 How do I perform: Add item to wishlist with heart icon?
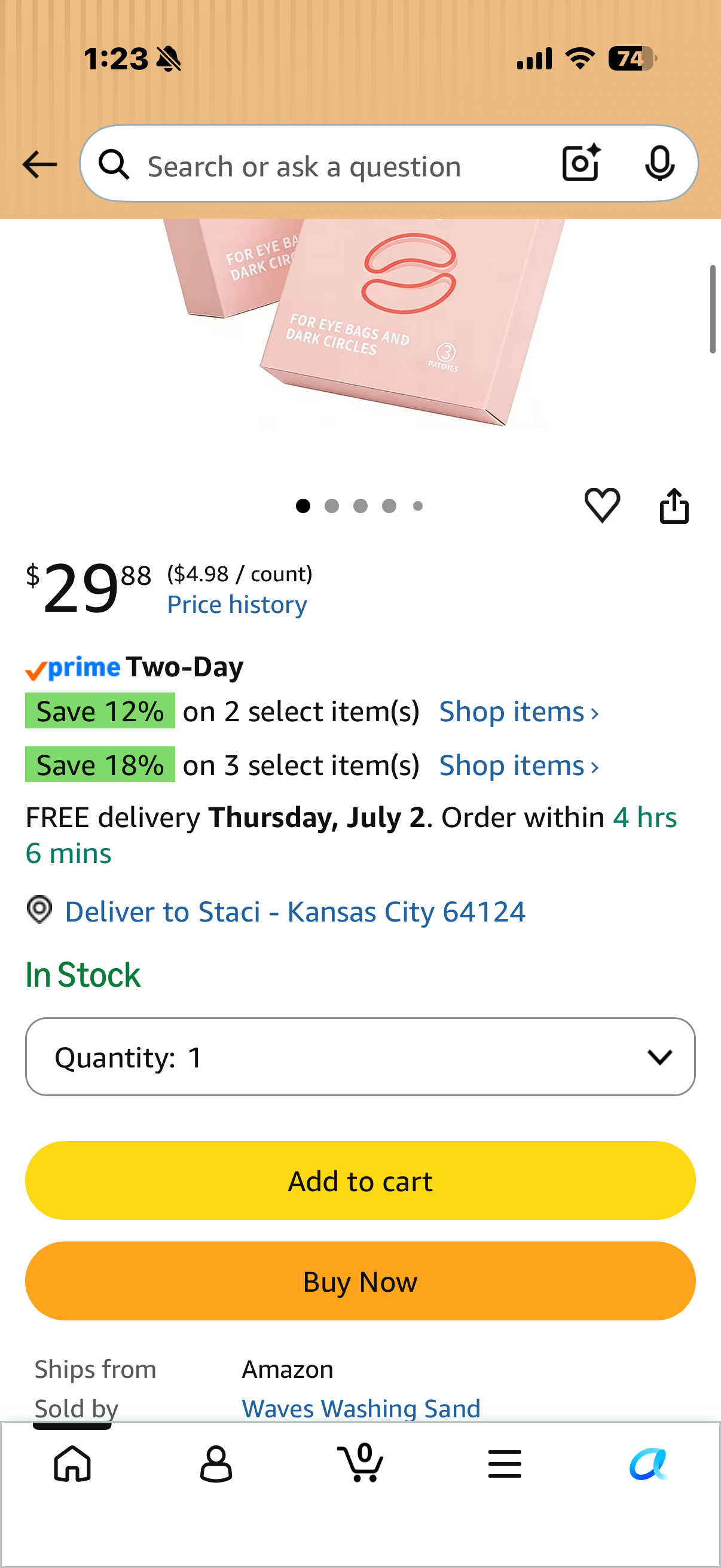[x=603, y=505]
